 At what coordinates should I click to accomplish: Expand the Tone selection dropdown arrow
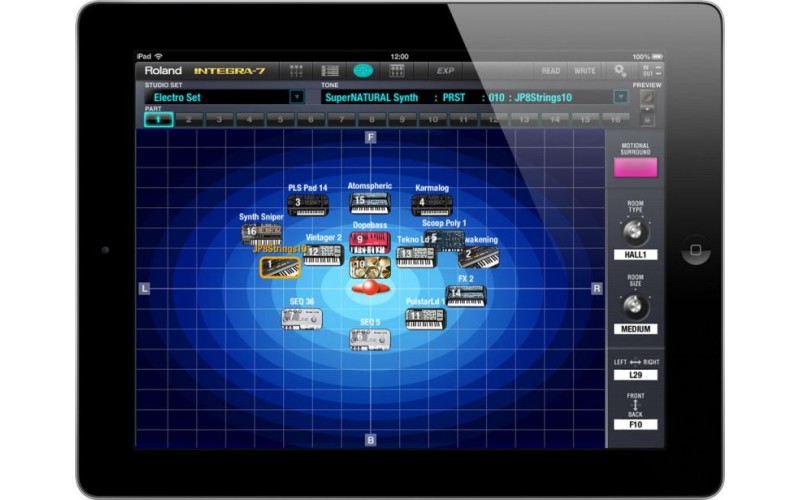point(620,97)
